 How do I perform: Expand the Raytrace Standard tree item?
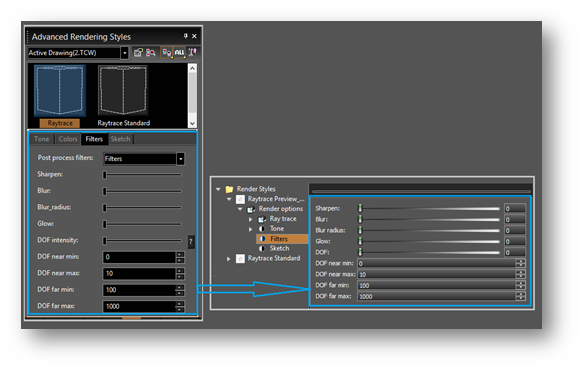pos(228,259)
